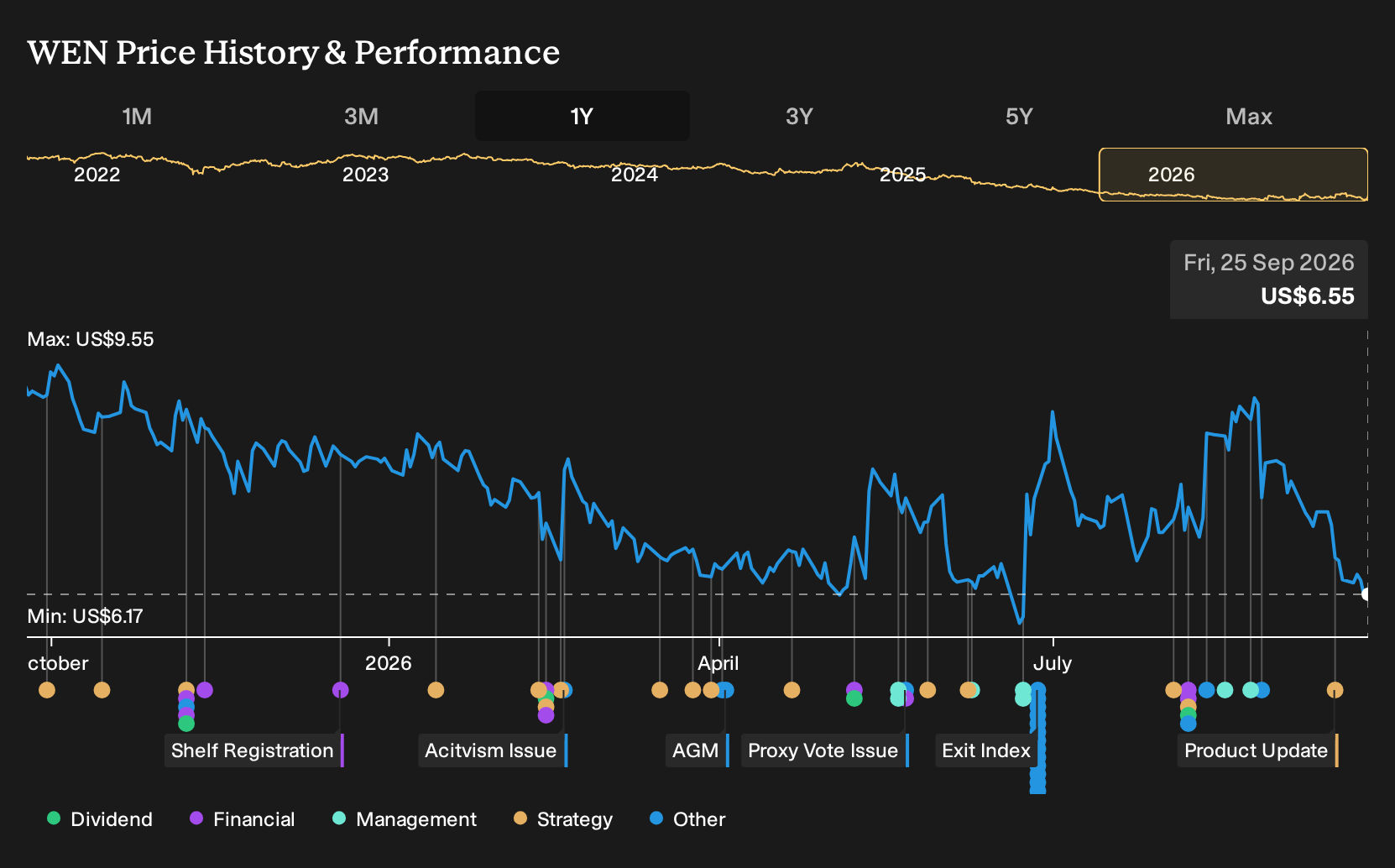This screenshot has height=868, width=1395.
Task: Select the 3M time range tab
Action: click(361, 116)
